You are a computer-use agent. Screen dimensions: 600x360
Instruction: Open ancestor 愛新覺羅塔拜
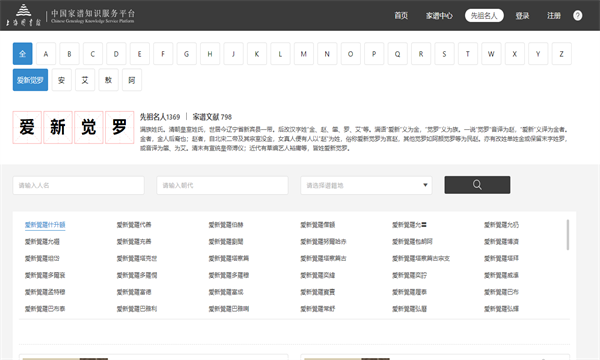click(501, 259)
